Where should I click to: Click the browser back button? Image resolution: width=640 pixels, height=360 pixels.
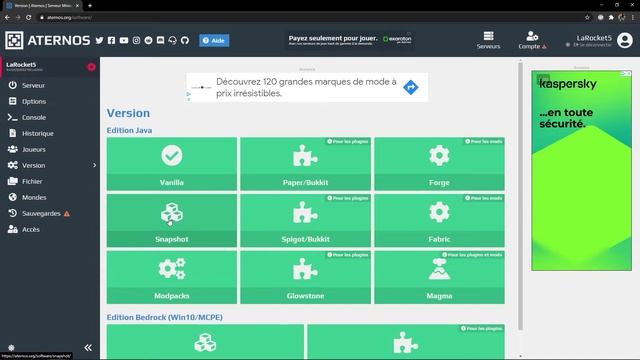tap(7, 18)
